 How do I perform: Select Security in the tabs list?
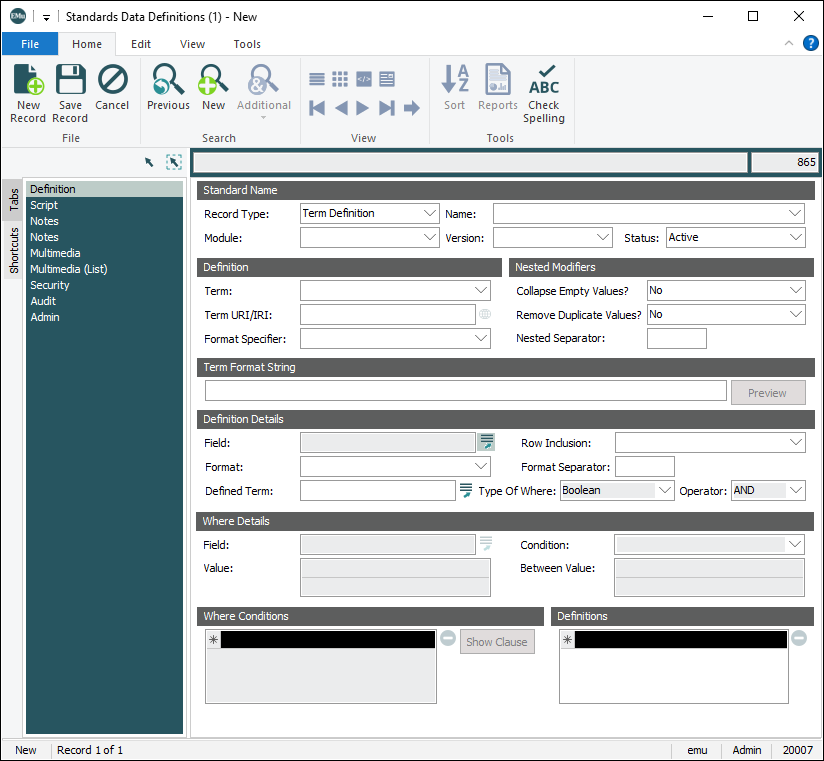[x=50, y=285]
